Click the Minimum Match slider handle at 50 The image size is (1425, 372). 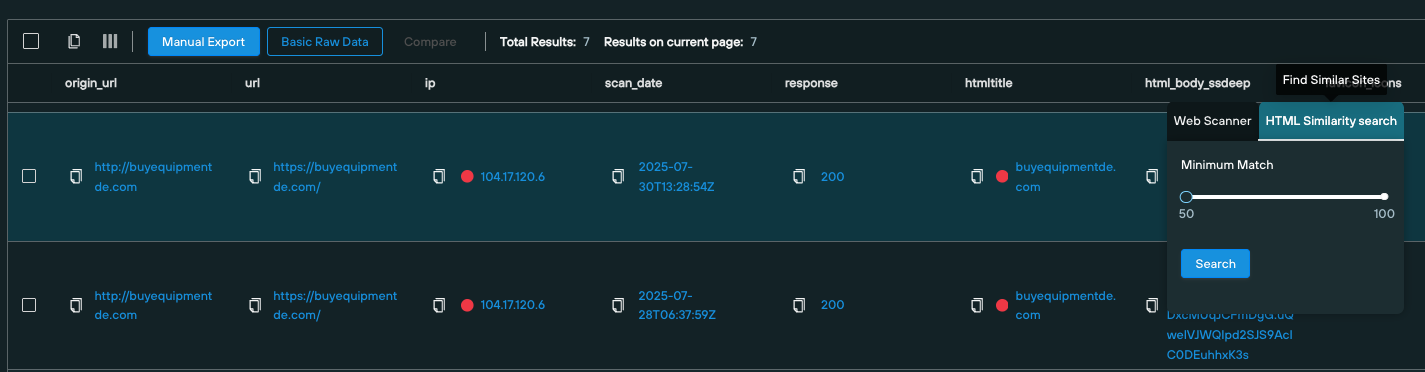pos(1186,197)
